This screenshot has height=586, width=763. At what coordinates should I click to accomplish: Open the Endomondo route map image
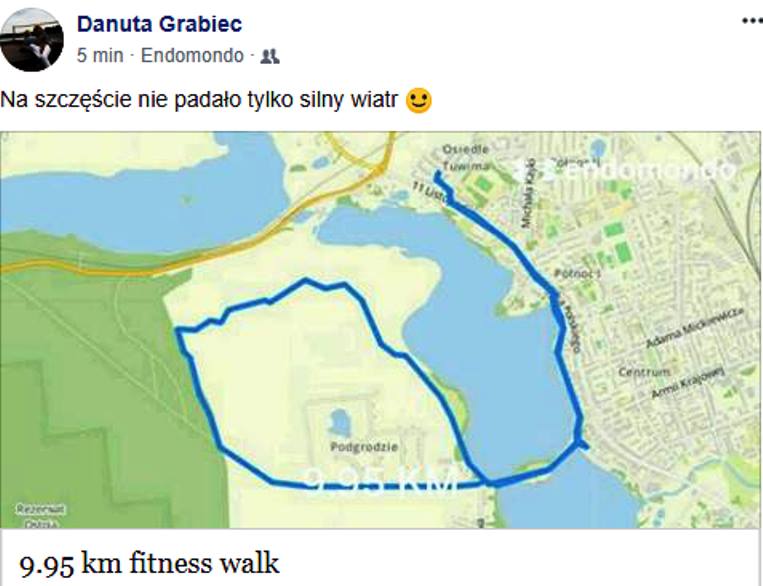click(380, 330)
